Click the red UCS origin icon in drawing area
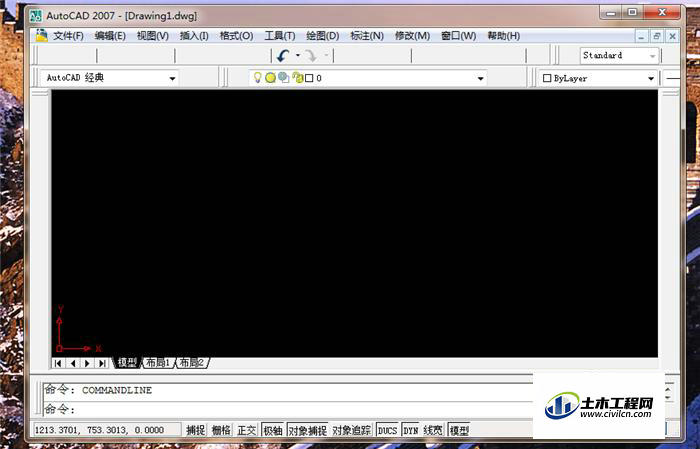 [60, 348]
